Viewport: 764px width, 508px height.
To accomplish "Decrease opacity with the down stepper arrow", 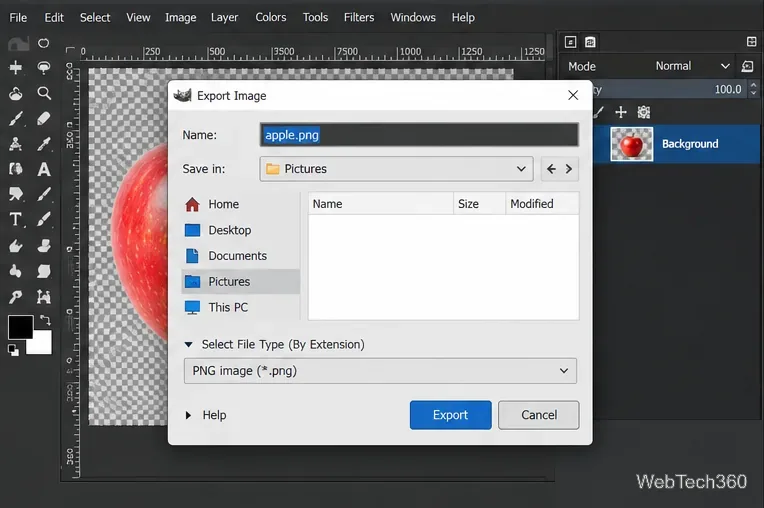I will [x=754, y=93].
